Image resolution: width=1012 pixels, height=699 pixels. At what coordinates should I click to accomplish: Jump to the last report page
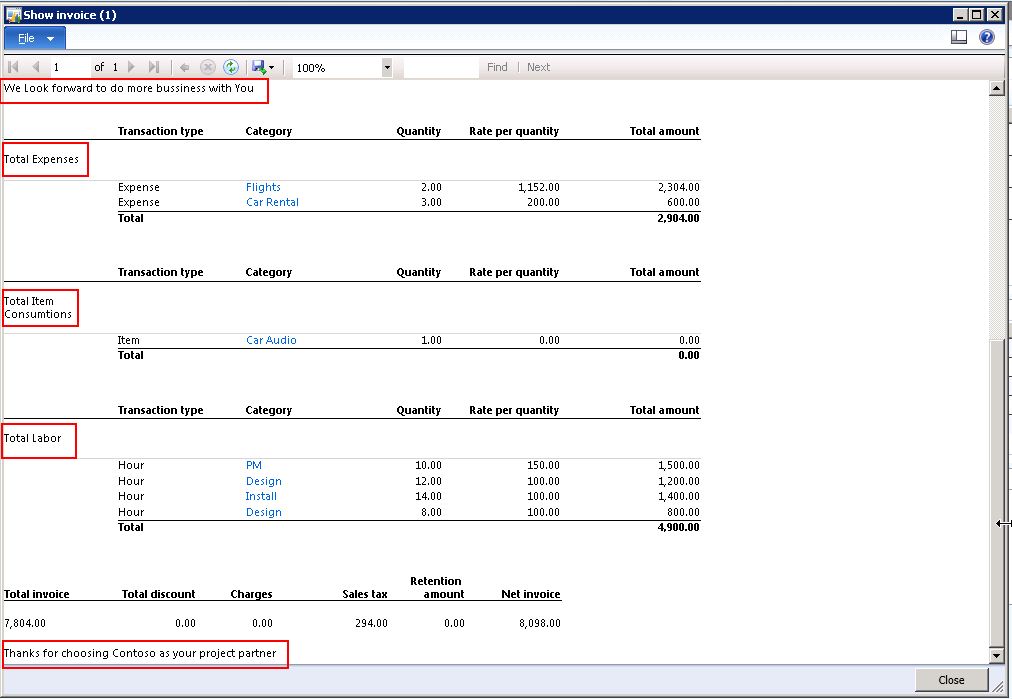153,67
